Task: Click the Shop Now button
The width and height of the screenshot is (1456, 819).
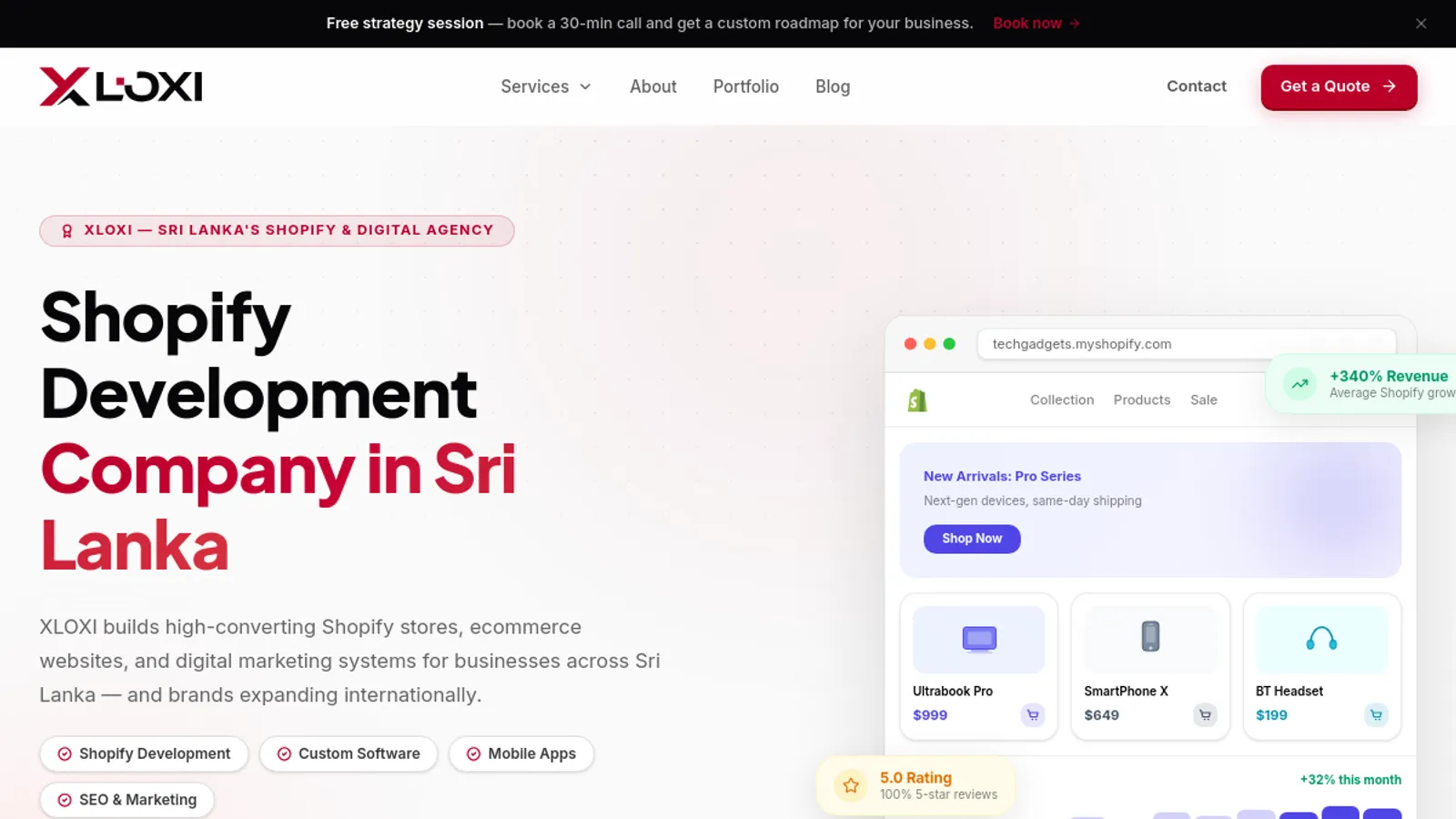Action: click(x=972, y=539)
